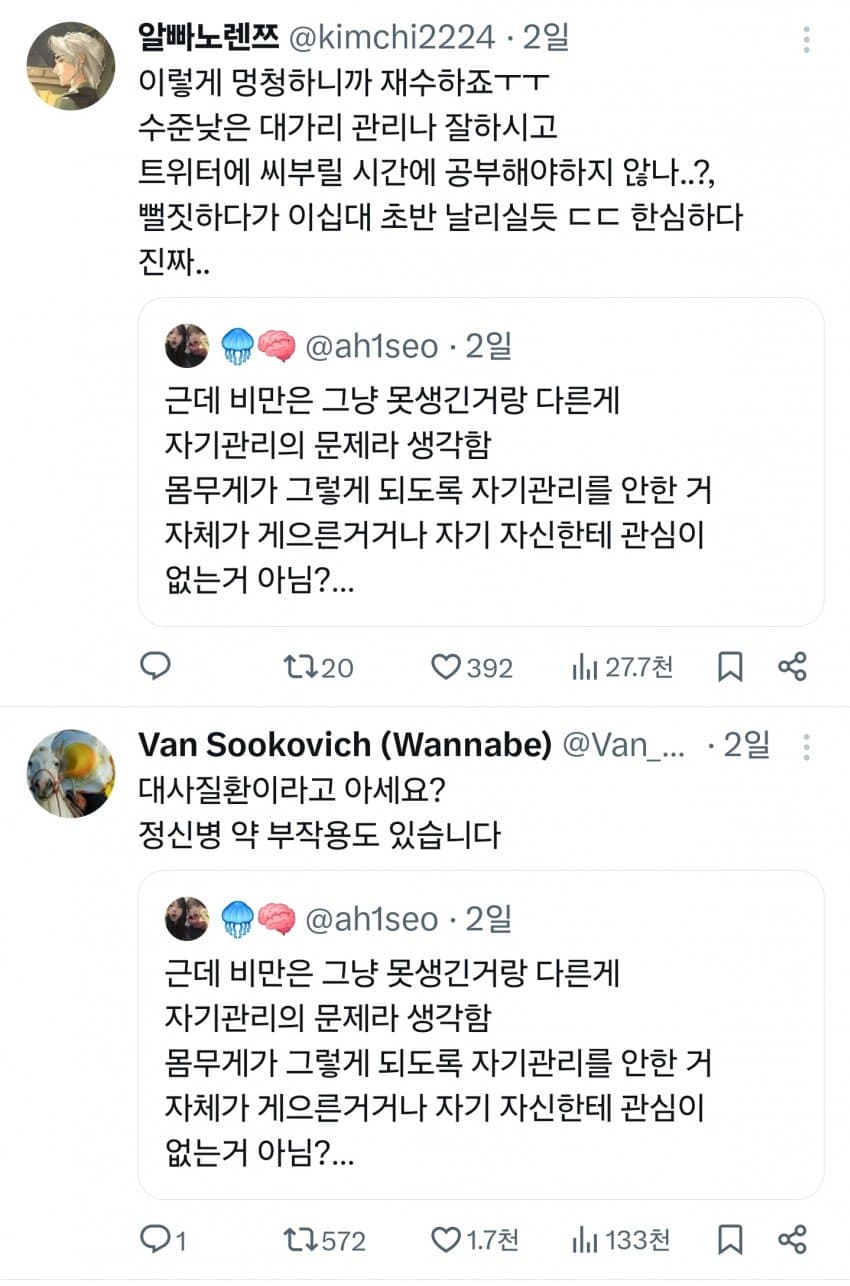Open the @kimchi2224 profile handle
This screenshot has height=1286, width=850.
391,38
